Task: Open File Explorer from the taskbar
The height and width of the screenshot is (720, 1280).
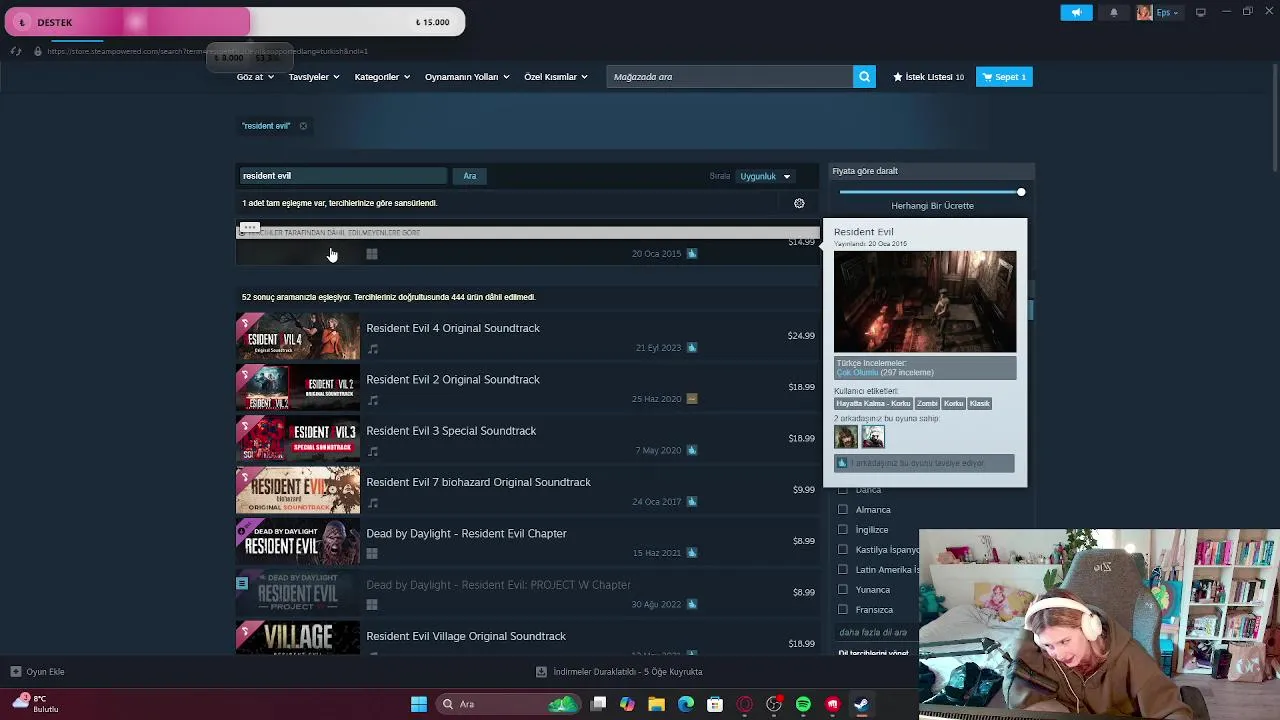Action: (656, 704)
